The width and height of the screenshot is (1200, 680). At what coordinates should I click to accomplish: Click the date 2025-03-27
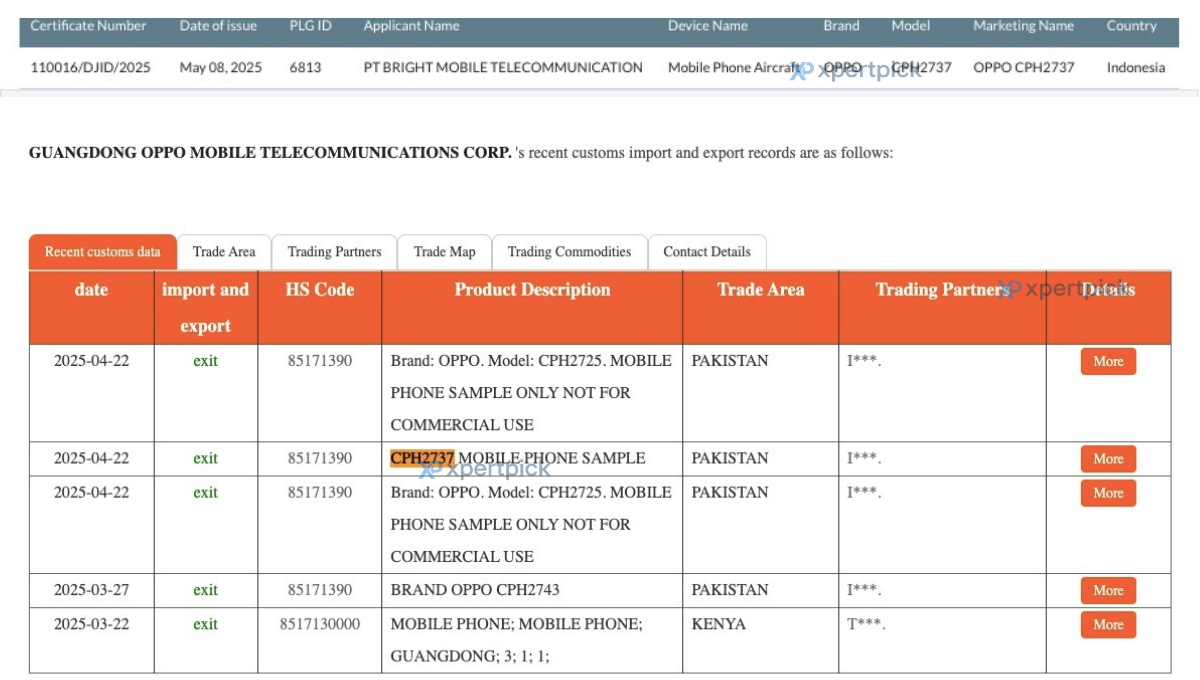[91, 590]
